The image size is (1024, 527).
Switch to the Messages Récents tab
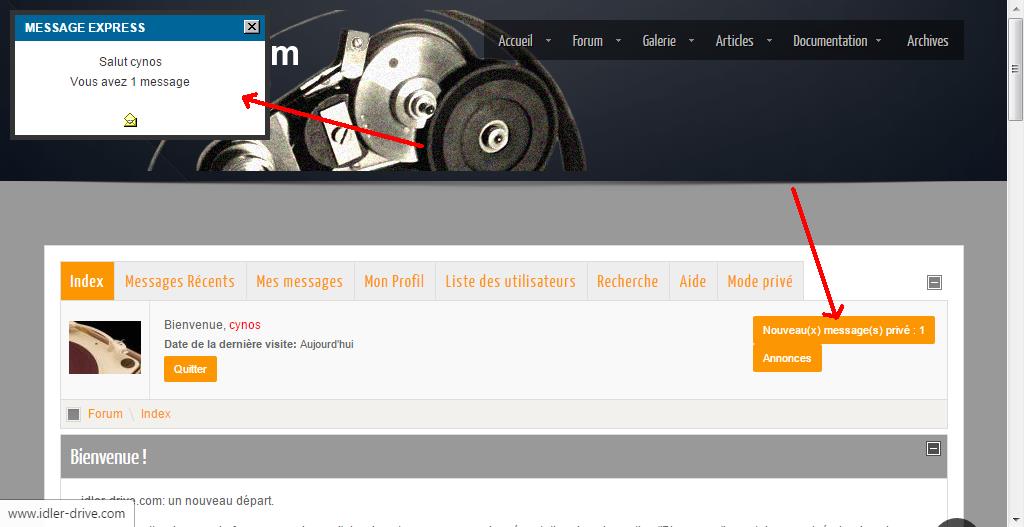[x=179, y=281]
